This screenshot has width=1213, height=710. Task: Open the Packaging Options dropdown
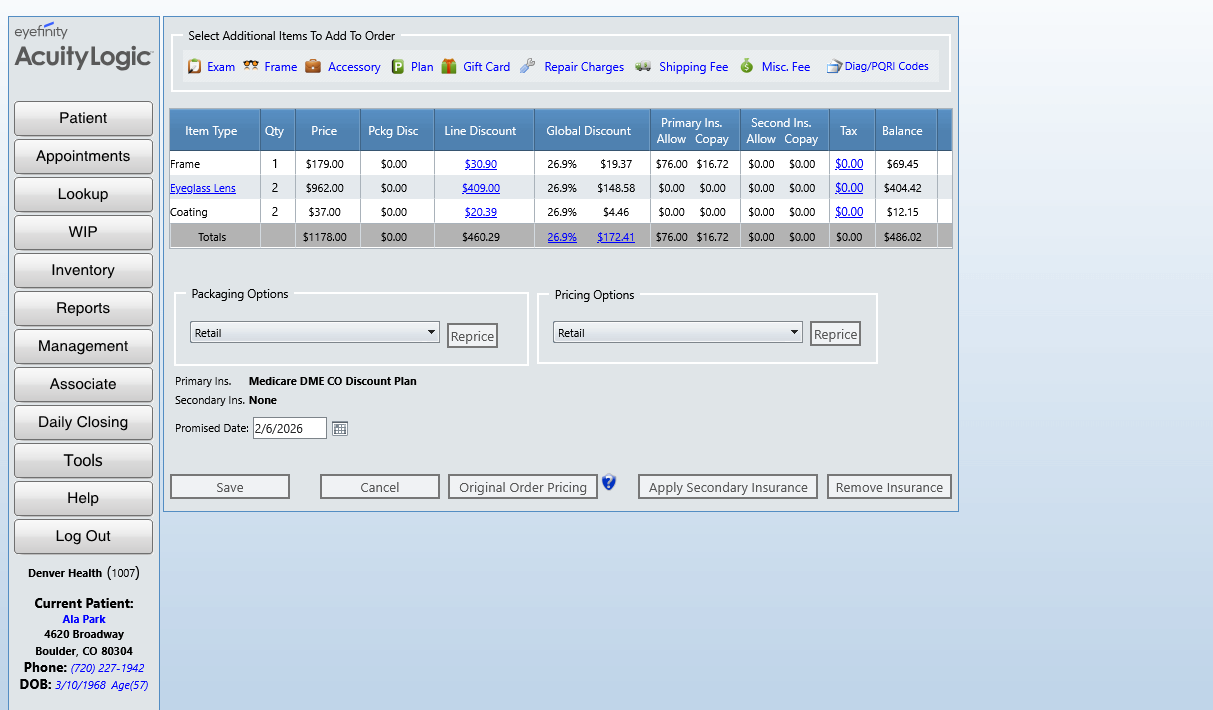tap(314, 333)
